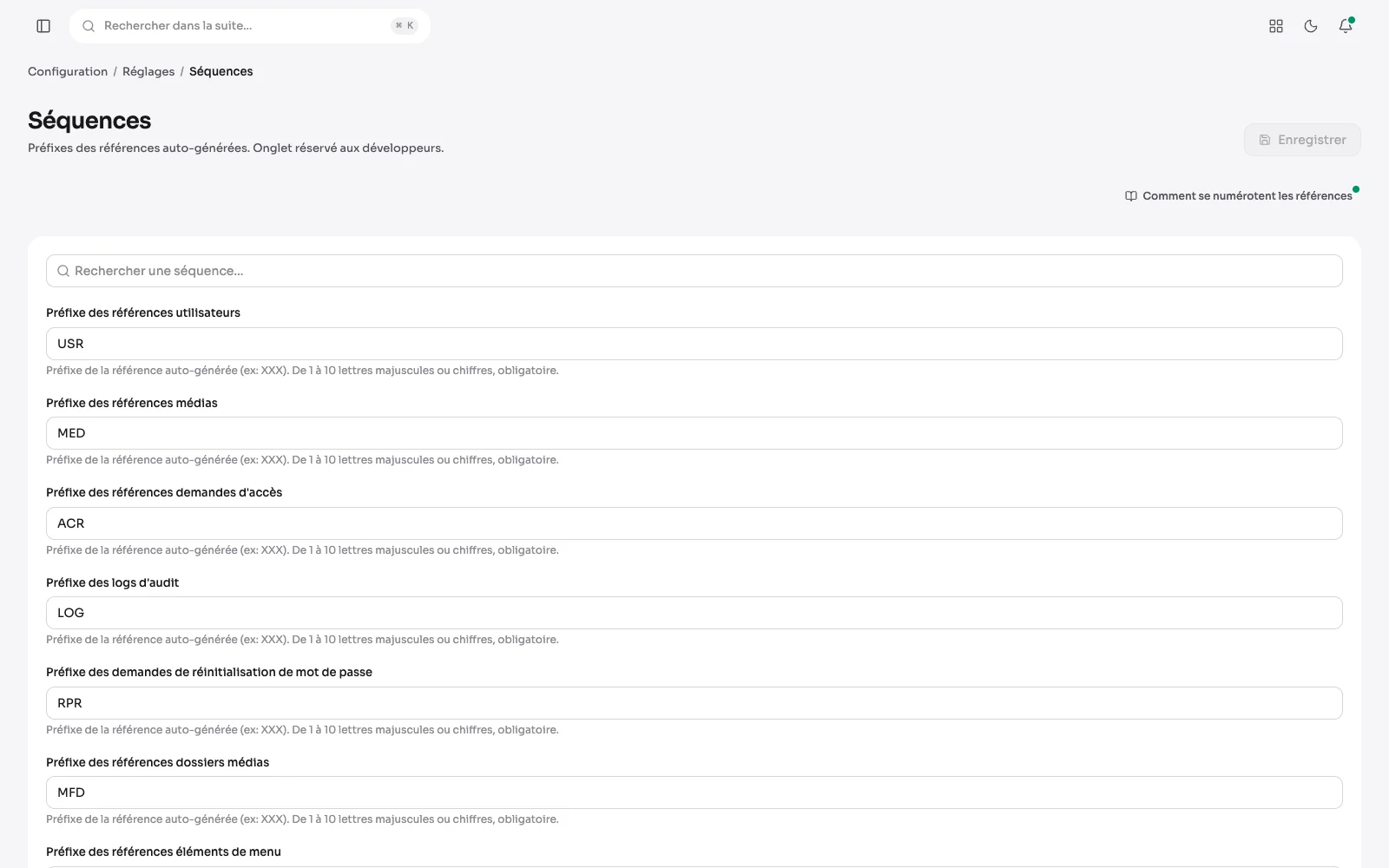Click the magnifier icon in suite search
This screenshot has width=1389, height=868.
tap(89, 26)
